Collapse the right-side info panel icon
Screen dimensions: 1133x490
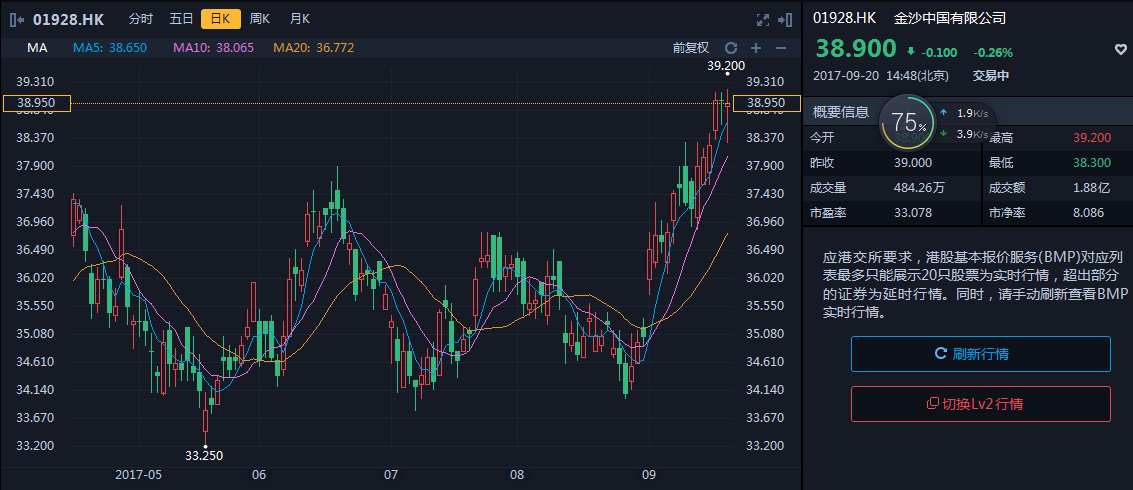[x=787, y=19]
